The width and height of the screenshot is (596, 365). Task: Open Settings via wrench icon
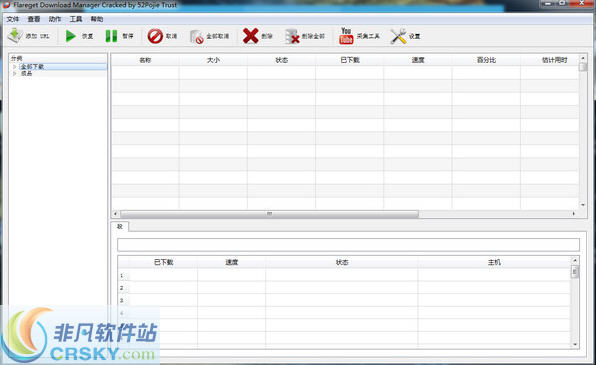point(398,36)
